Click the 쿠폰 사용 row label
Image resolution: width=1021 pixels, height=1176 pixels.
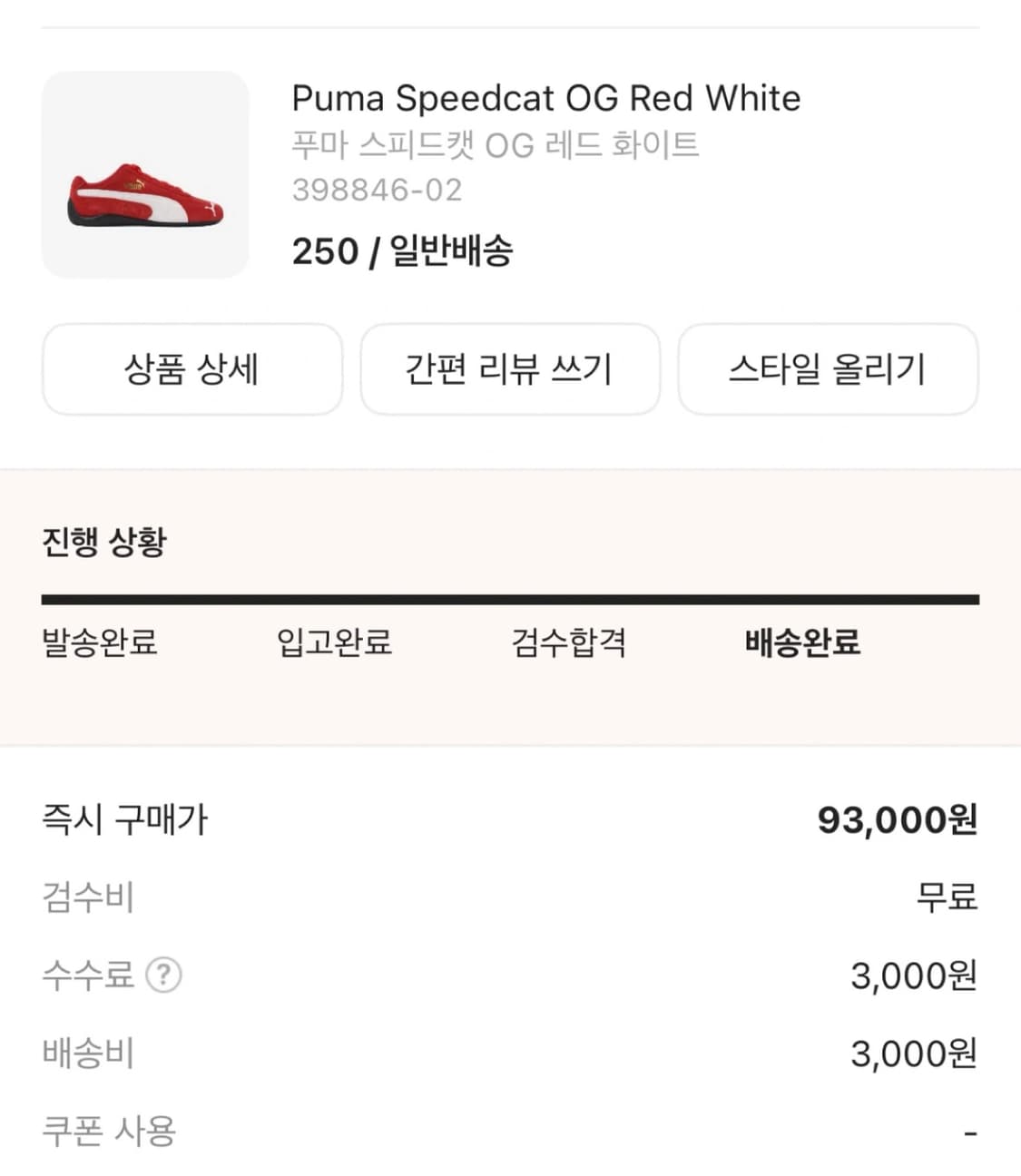click(109, 1132)
